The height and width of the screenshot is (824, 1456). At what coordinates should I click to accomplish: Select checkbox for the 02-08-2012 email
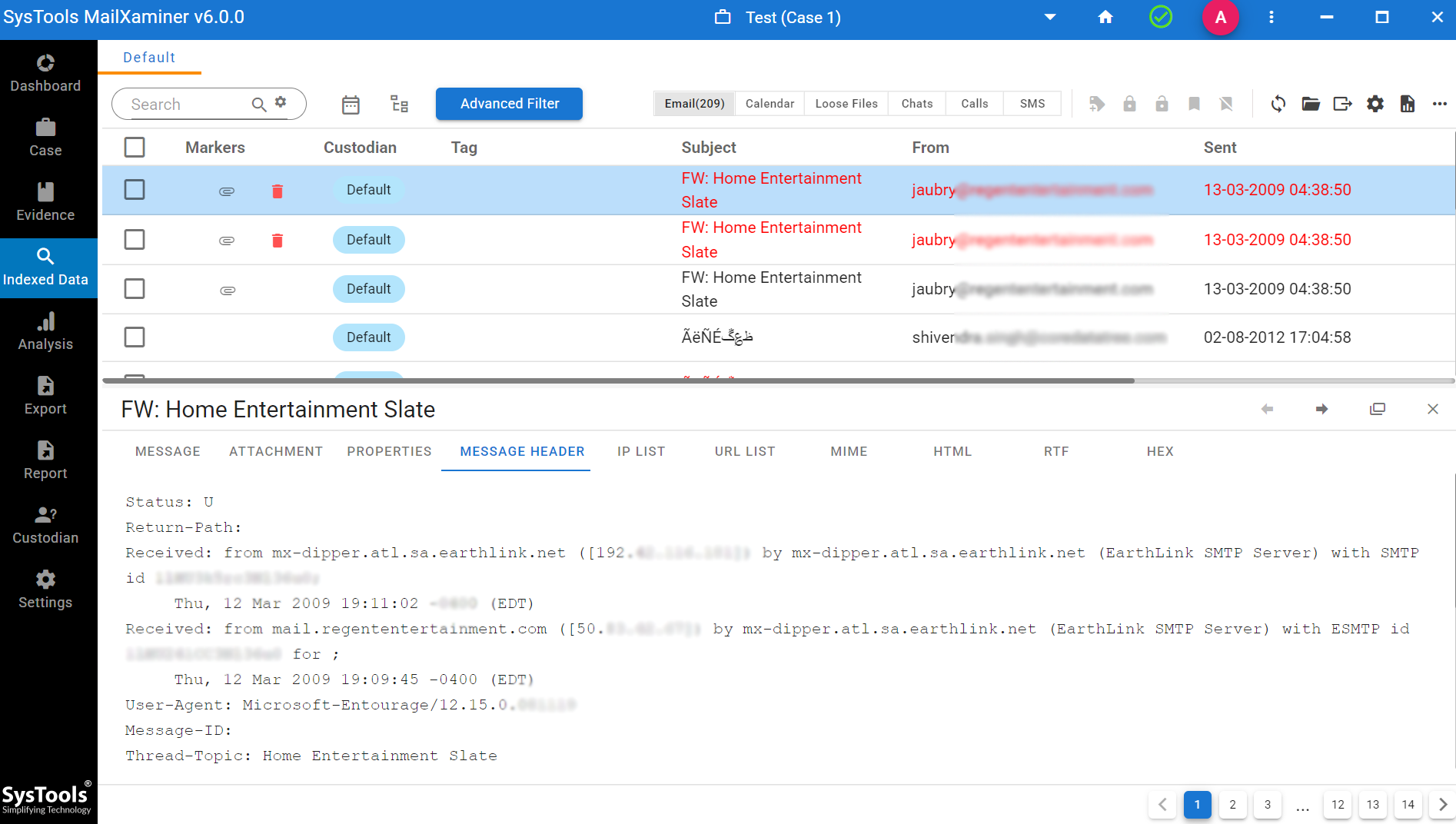135,337
